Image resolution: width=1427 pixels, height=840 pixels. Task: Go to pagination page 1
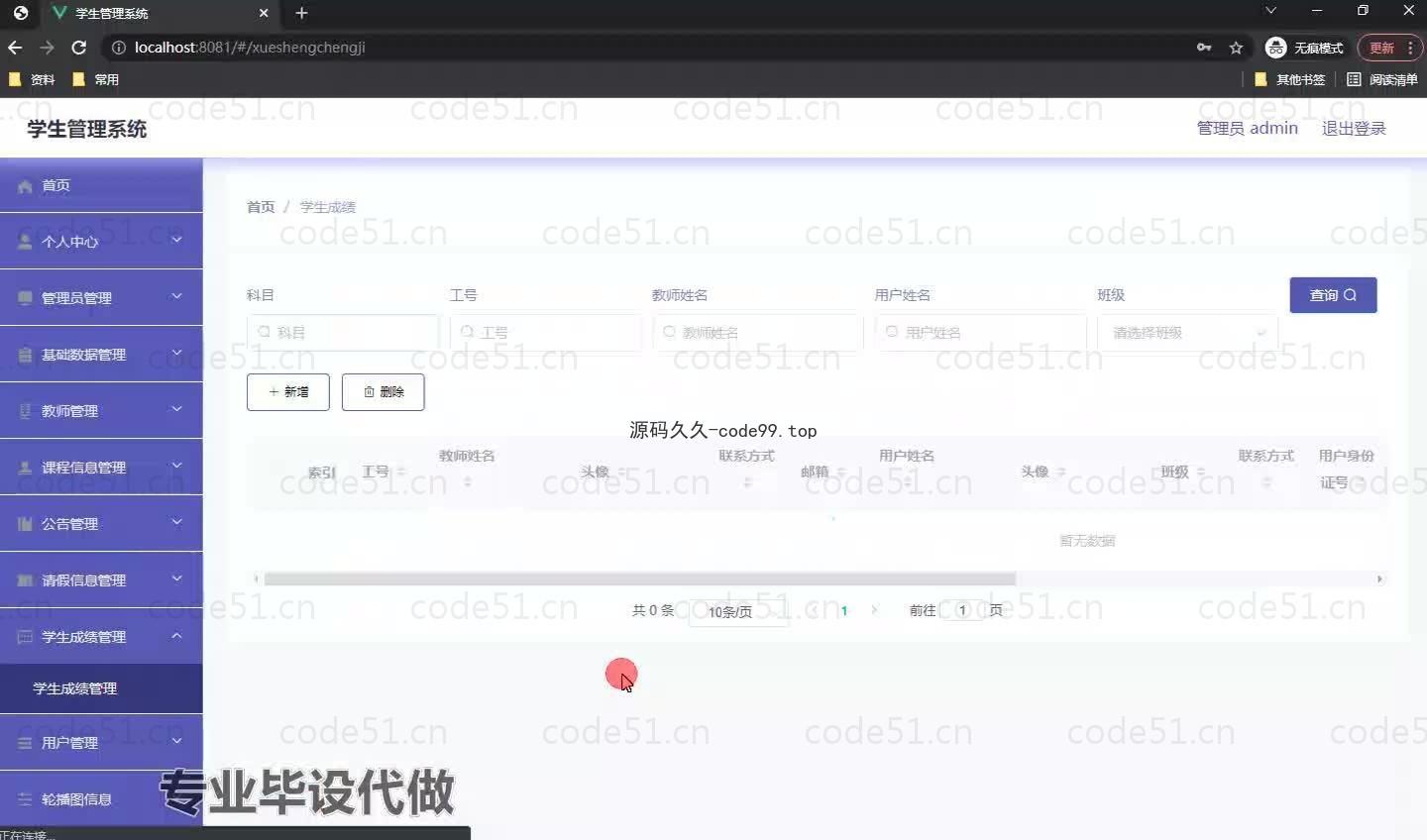[844, 610]
